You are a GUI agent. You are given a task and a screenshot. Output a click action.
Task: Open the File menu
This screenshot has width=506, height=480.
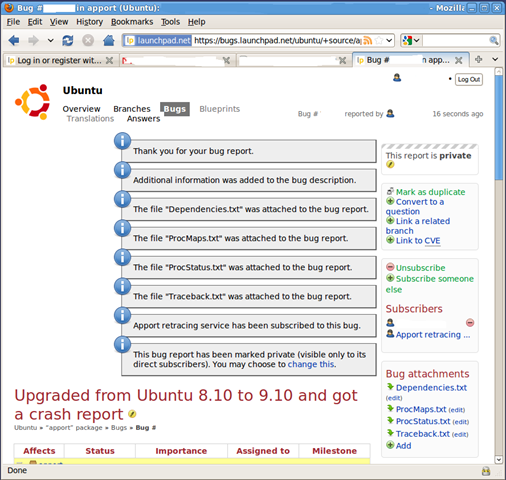click(x=13, y=22)
